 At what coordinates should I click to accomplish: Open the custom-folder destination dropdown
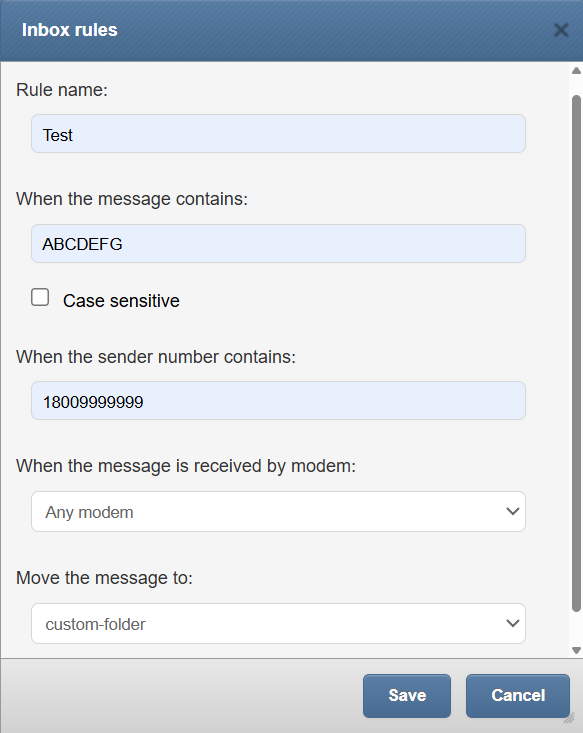click(278, 624)
